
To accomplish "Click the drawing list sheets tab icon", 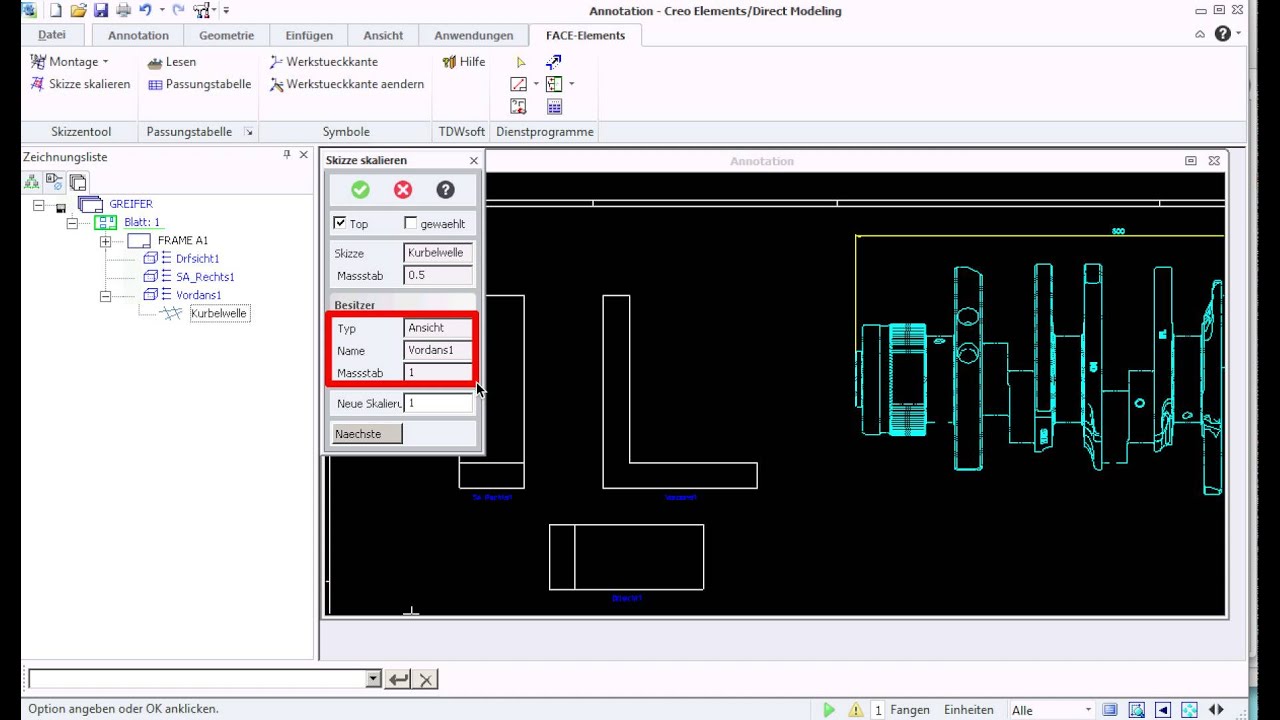I will 78,182.
